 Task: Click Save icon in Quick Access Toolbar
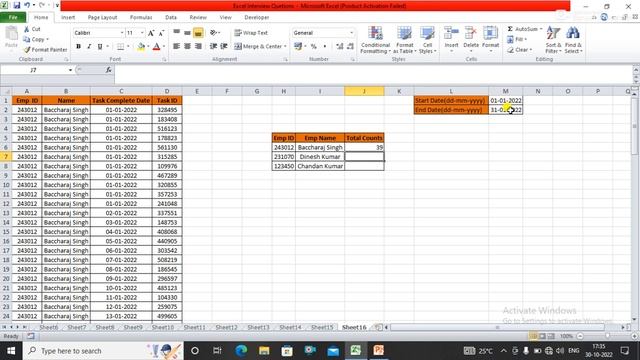16,5
